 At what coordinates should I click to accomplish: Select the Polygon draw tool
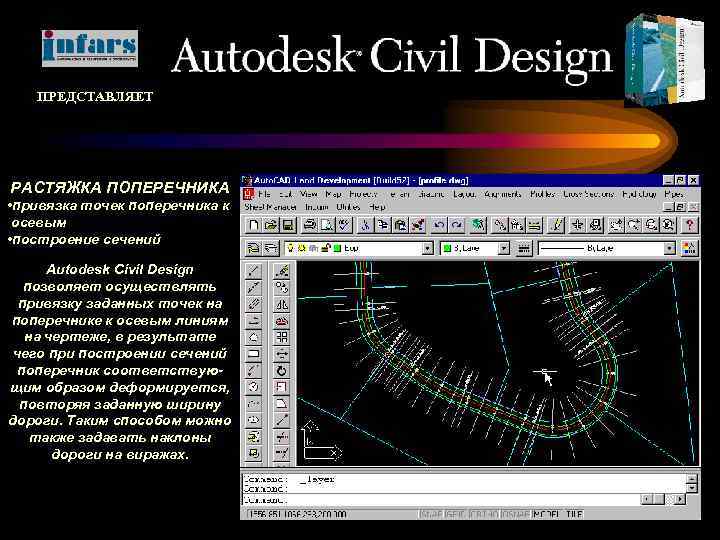[253, 338]
